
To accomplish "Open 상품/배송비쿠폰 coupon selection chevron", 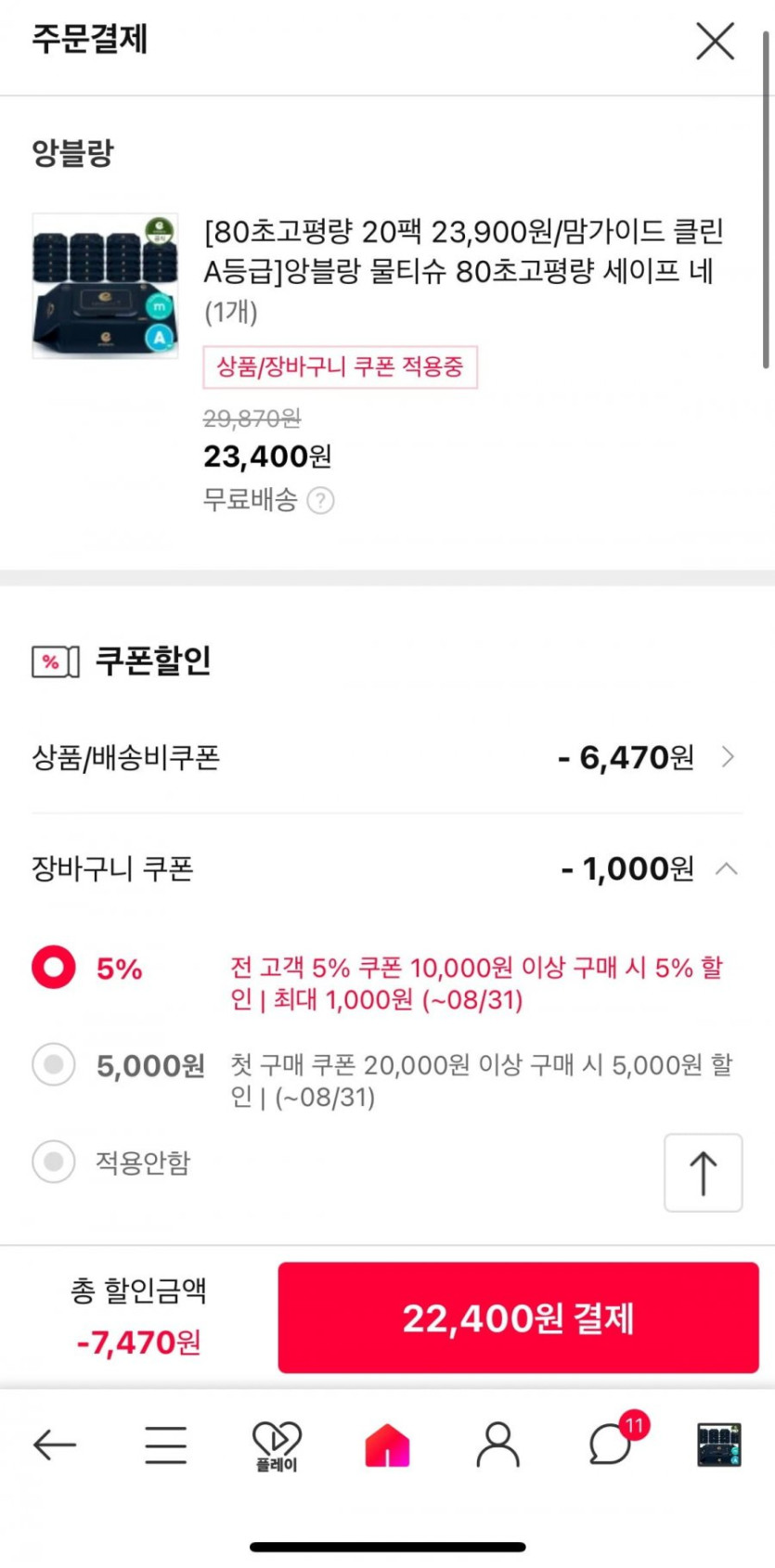I will (x=729, y=758).
